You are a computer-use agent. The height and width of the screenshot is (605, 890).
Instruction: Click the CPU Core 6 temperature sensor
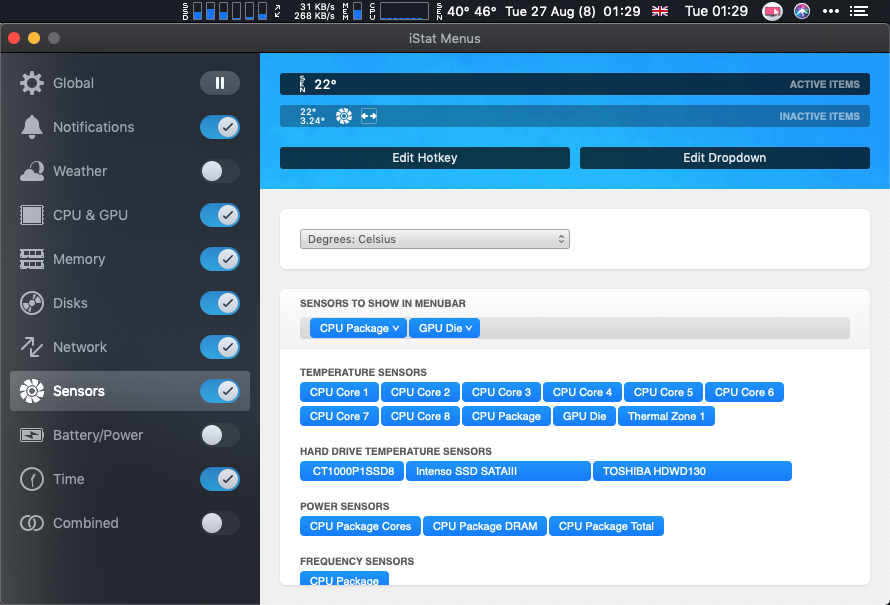(x=744, y=392)
